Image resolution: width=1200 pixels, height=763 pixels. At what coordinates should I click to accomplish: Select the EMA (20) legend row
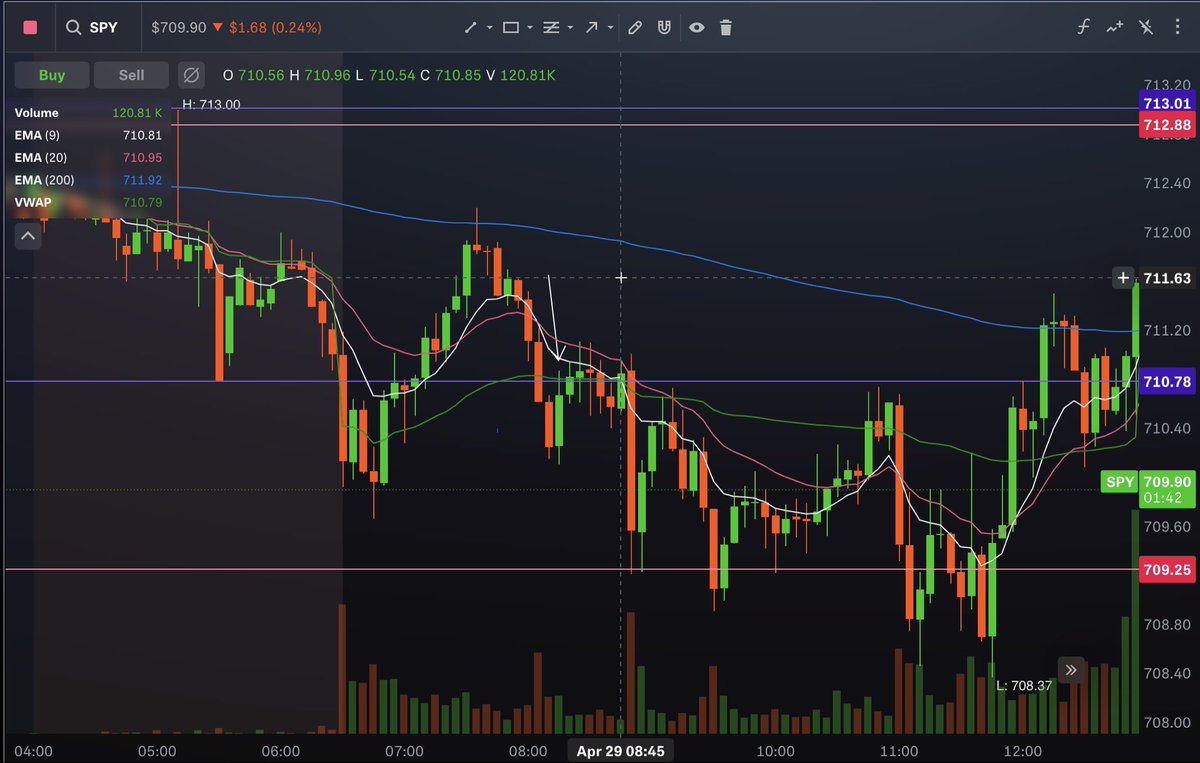pos(88,158)
